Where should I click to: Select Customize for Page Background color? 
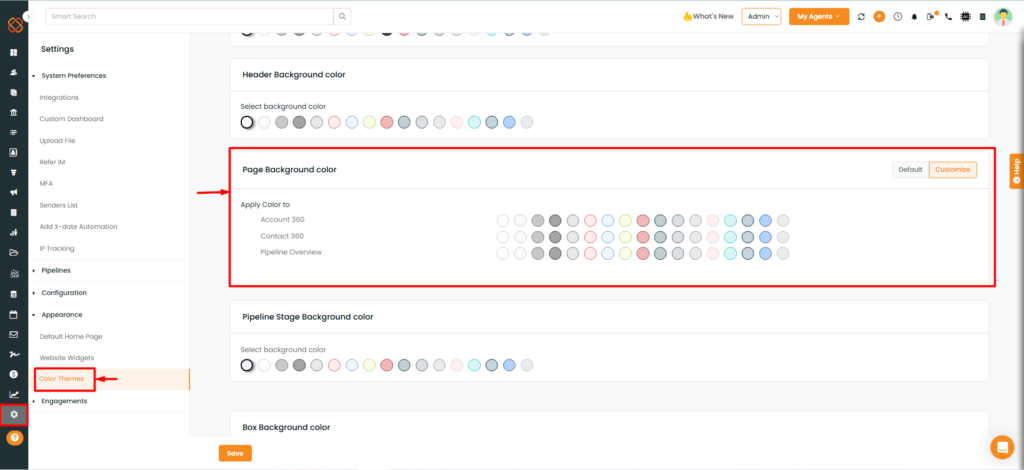click(x=953, y=170)
